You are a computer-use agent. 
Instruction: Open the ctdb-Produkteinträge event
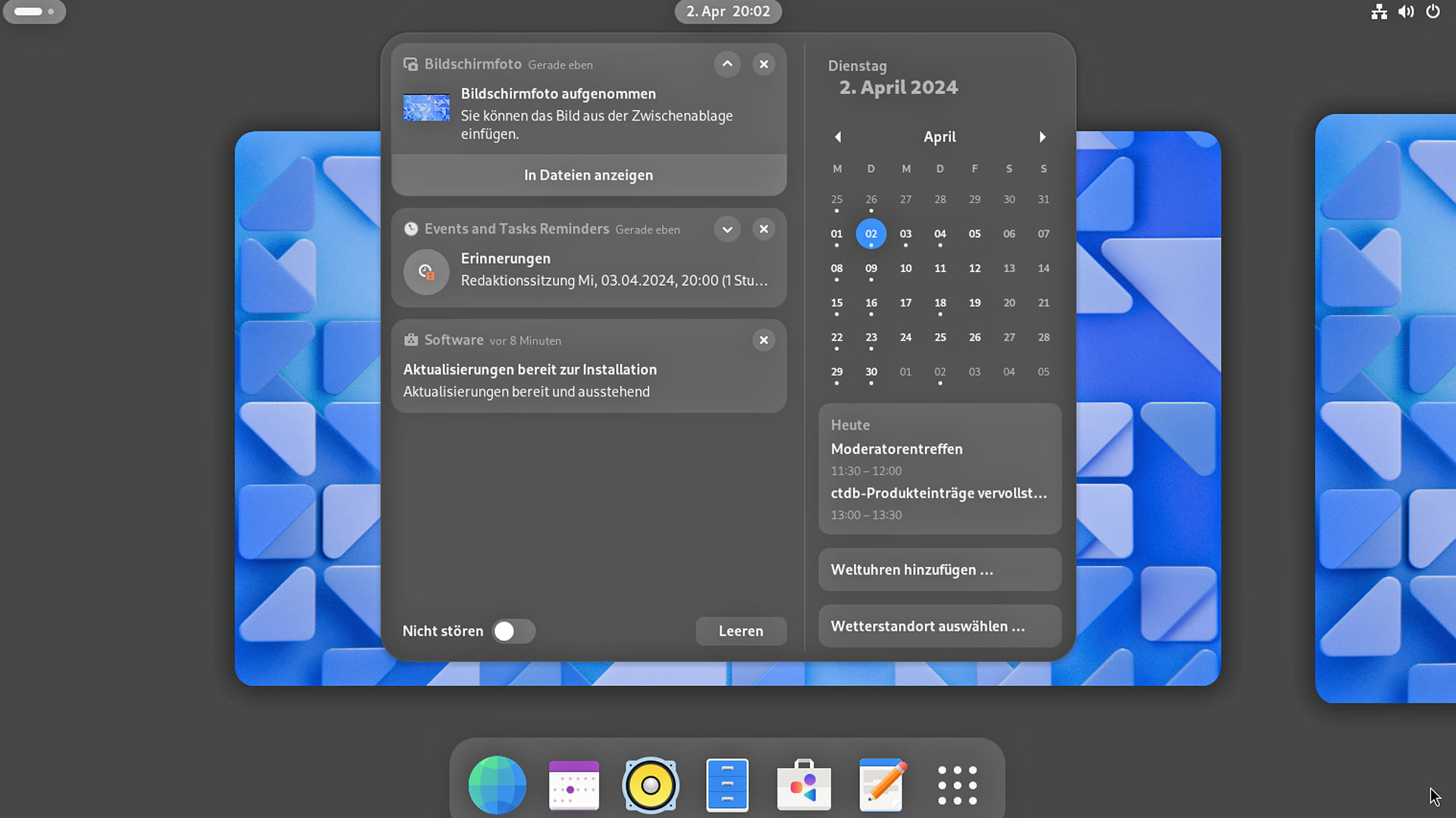click(x=939, y=494)
